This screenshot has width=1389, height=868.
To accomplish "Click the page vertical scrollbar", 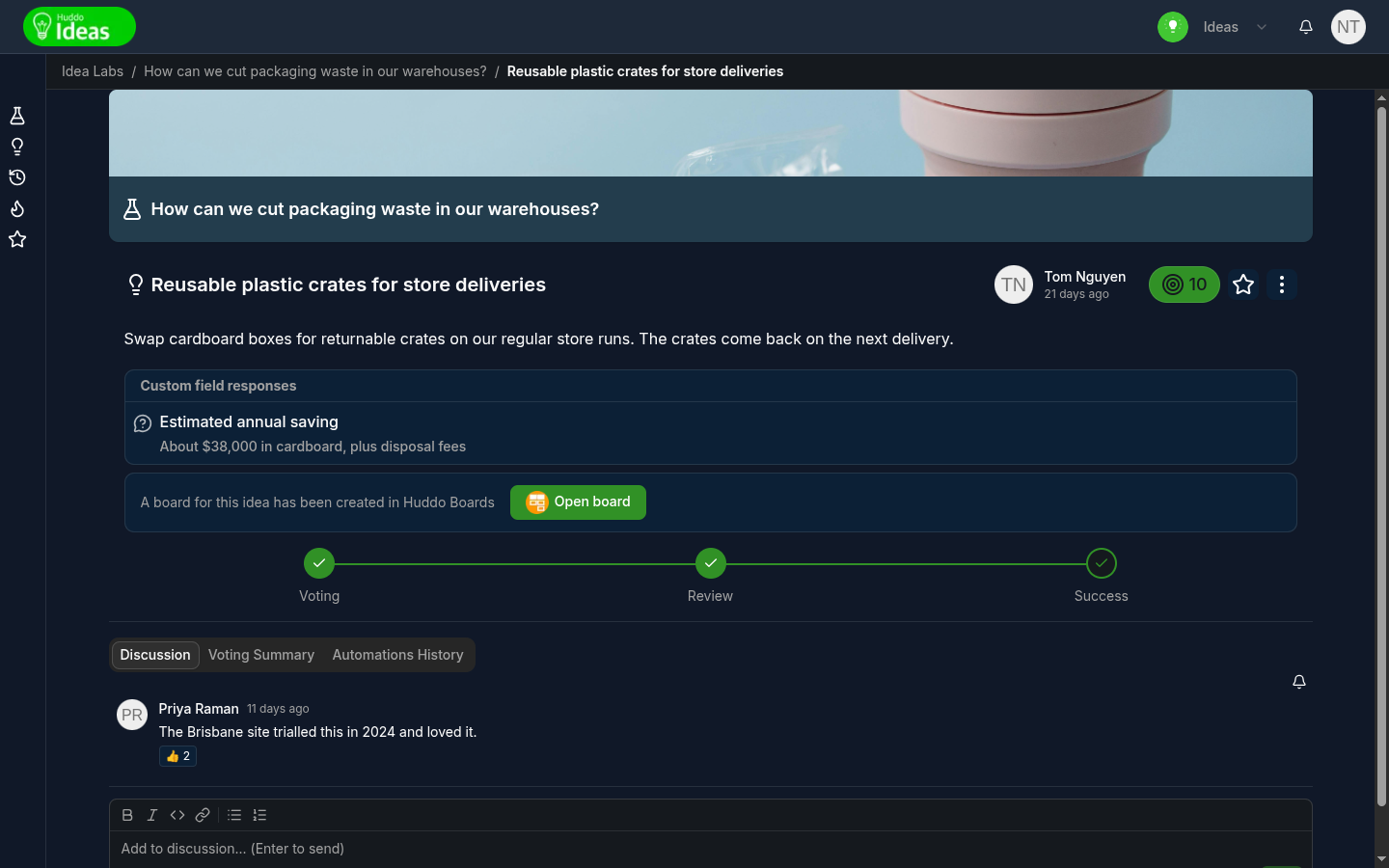I will (x=1381, y=456).
